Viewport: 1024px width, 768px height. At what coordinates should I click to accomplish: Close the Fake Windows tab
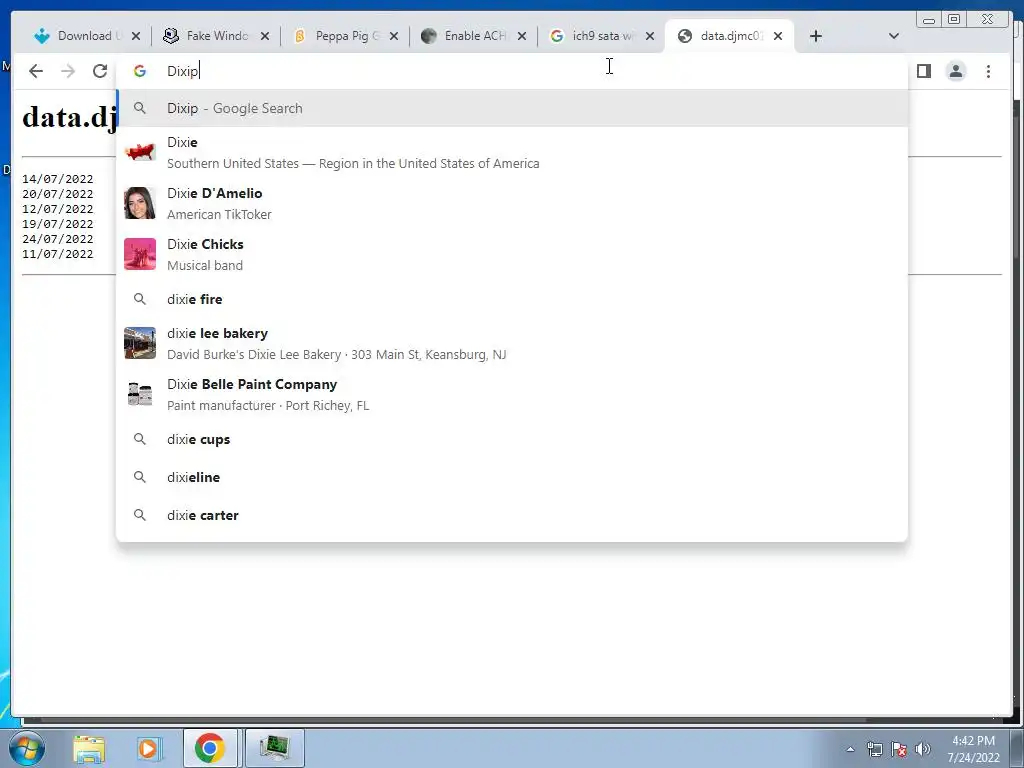(x=264, y=37)
